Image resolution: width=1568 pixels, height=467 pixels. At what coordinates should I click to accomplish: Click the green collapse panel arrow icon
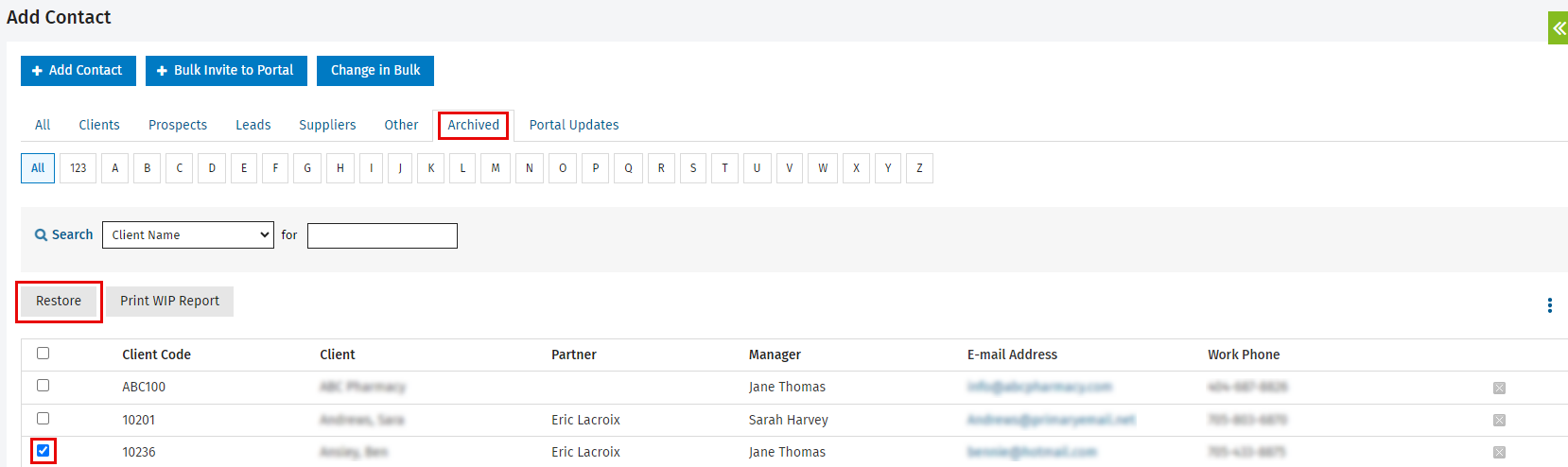point(1558,28)
